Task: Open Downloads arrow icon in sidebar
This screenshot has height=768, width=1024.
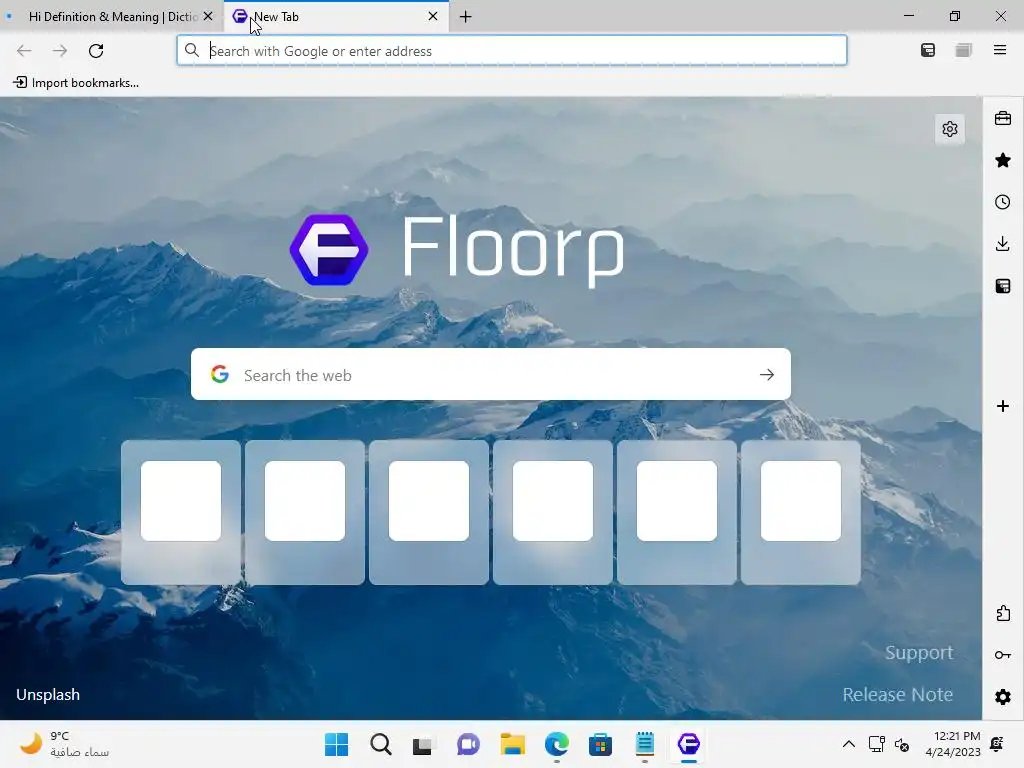Action: 1002,244
